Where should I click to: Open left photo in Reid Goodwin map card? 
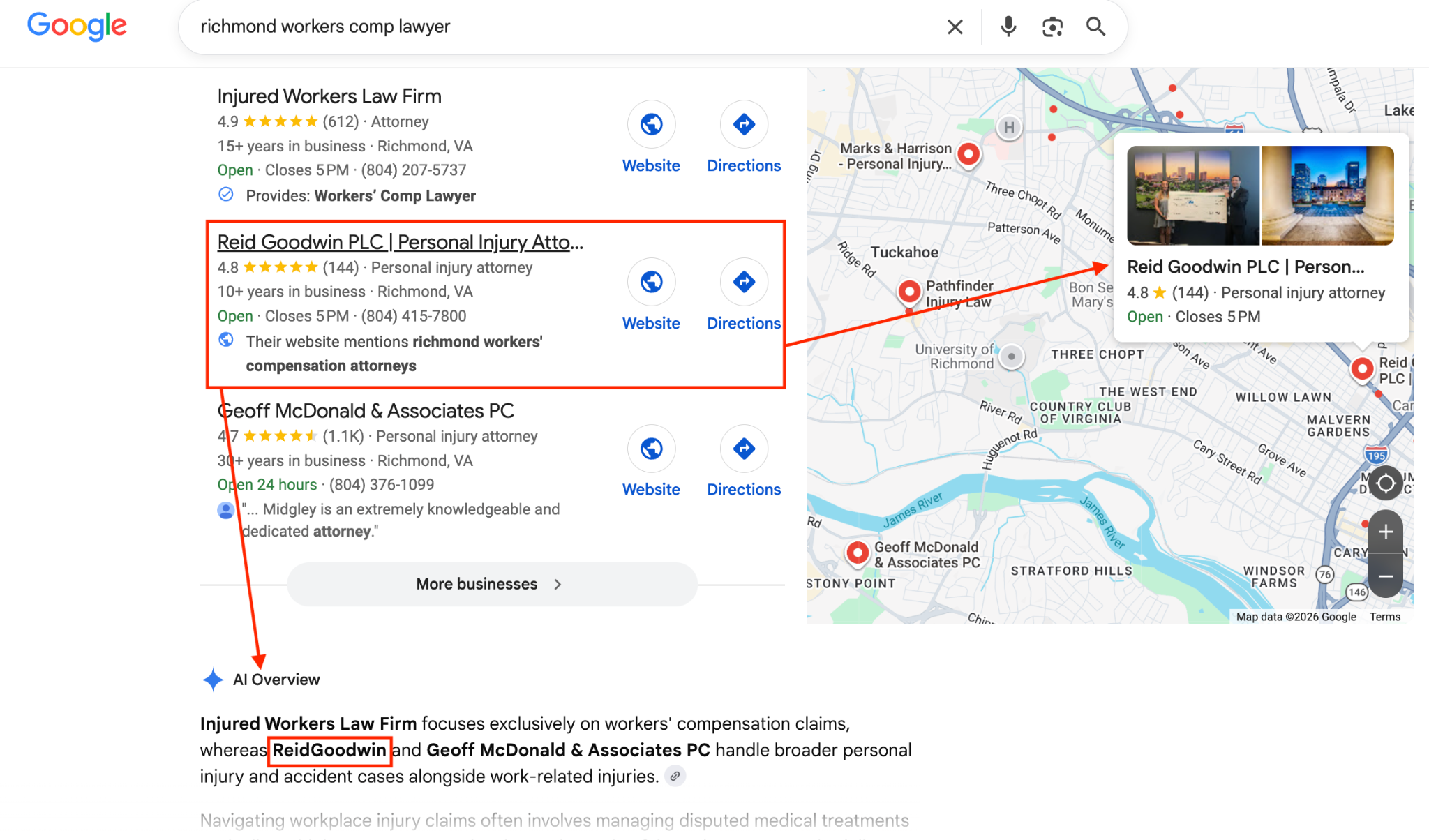[1193, 195]
